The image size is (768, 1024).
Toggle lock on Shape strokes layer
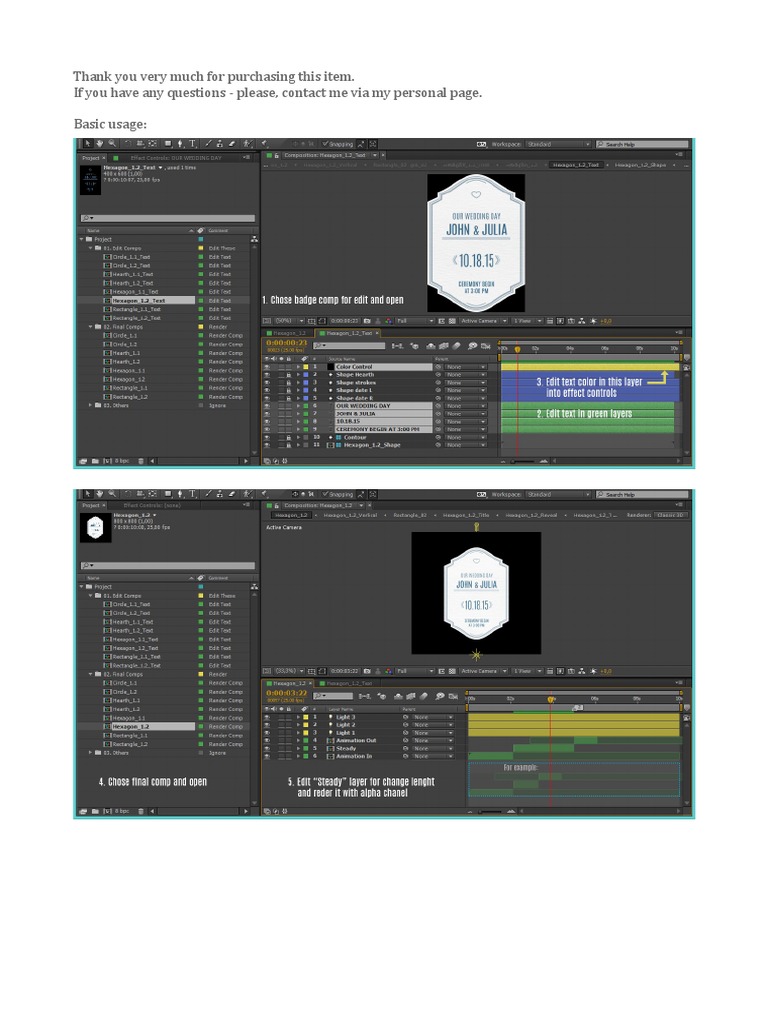tap(288, 383)
